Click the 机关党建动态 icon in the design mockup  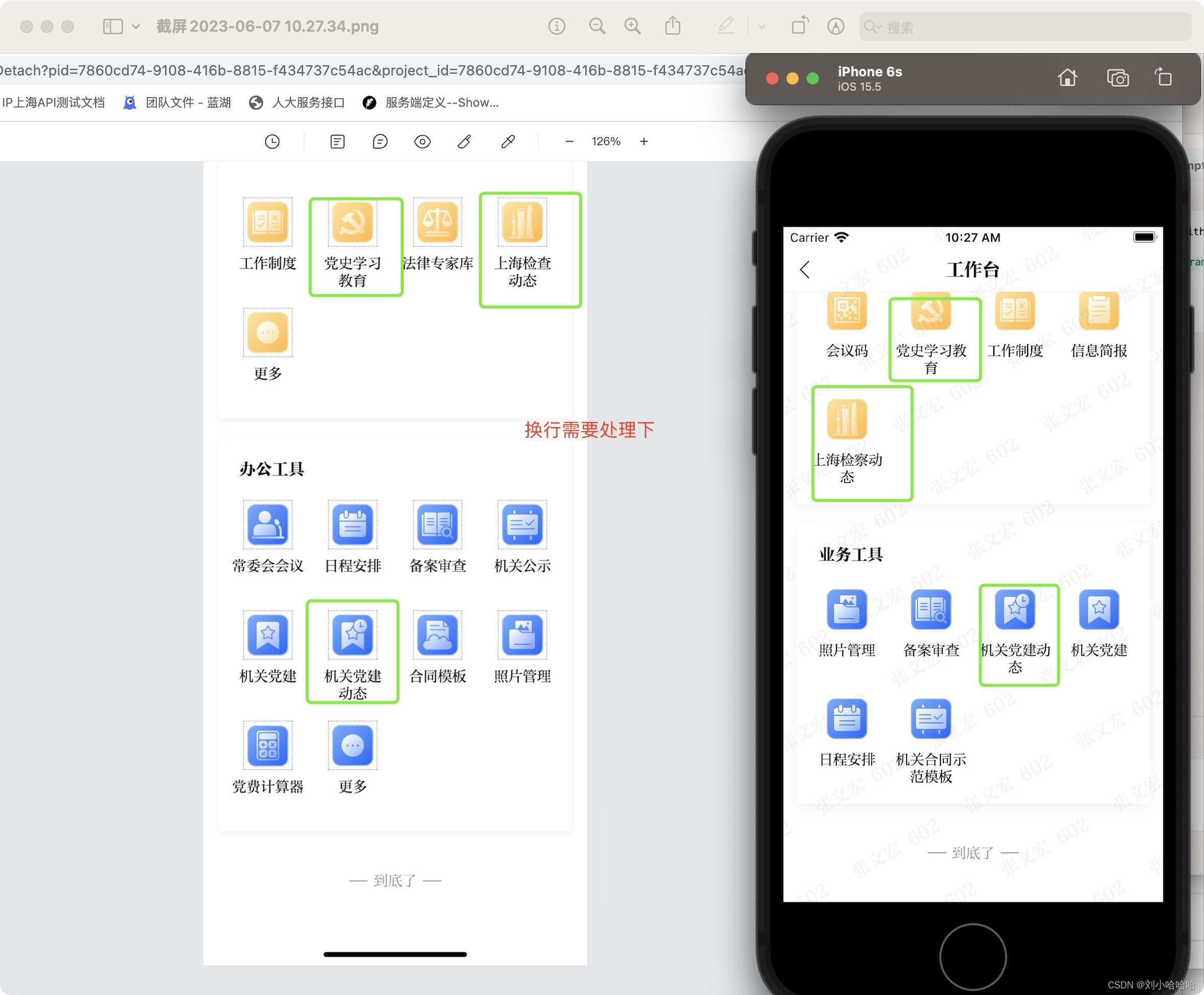353,635
